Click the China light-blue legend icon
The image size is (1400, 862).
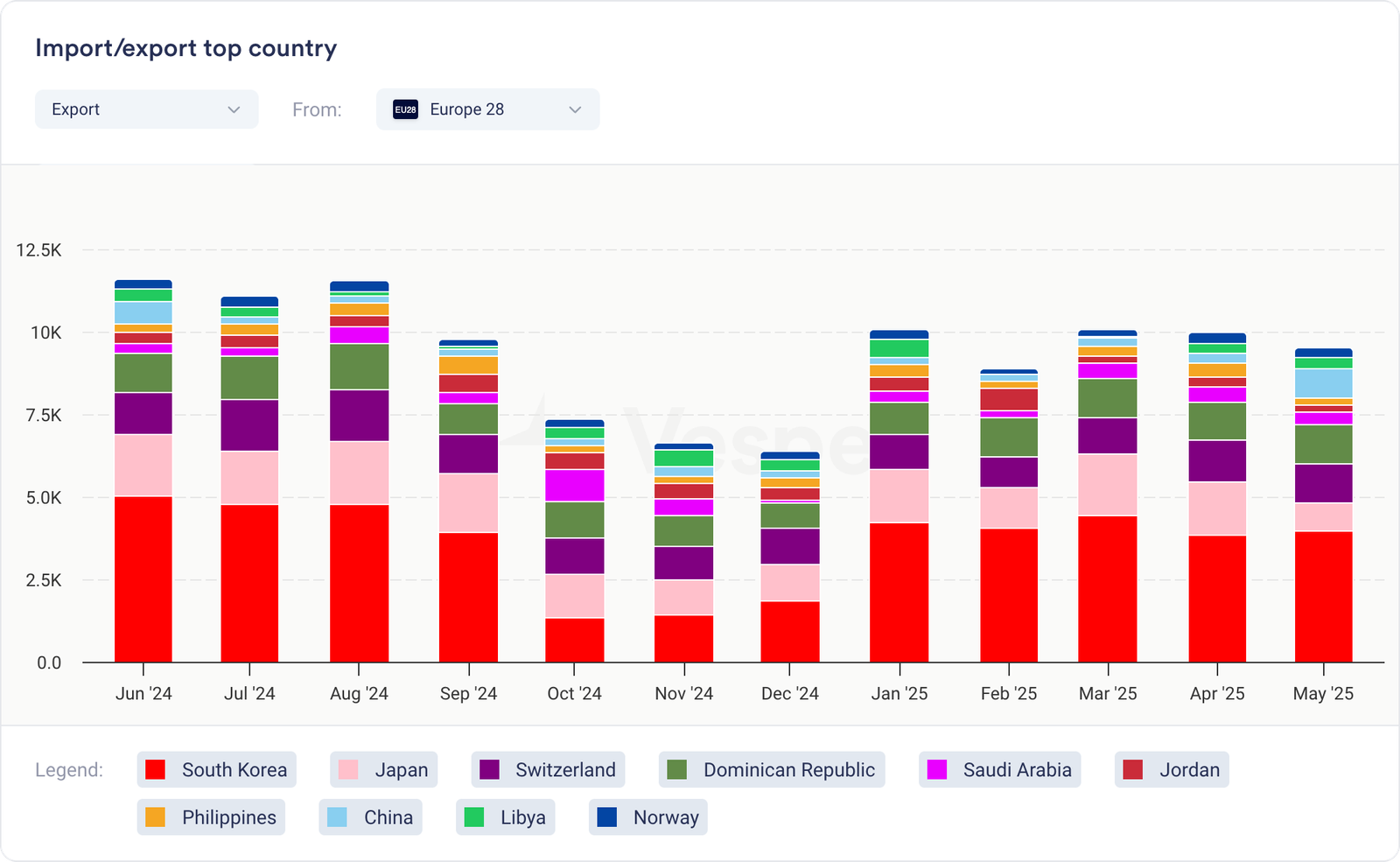pyautogui.click(x=337, y=817)
